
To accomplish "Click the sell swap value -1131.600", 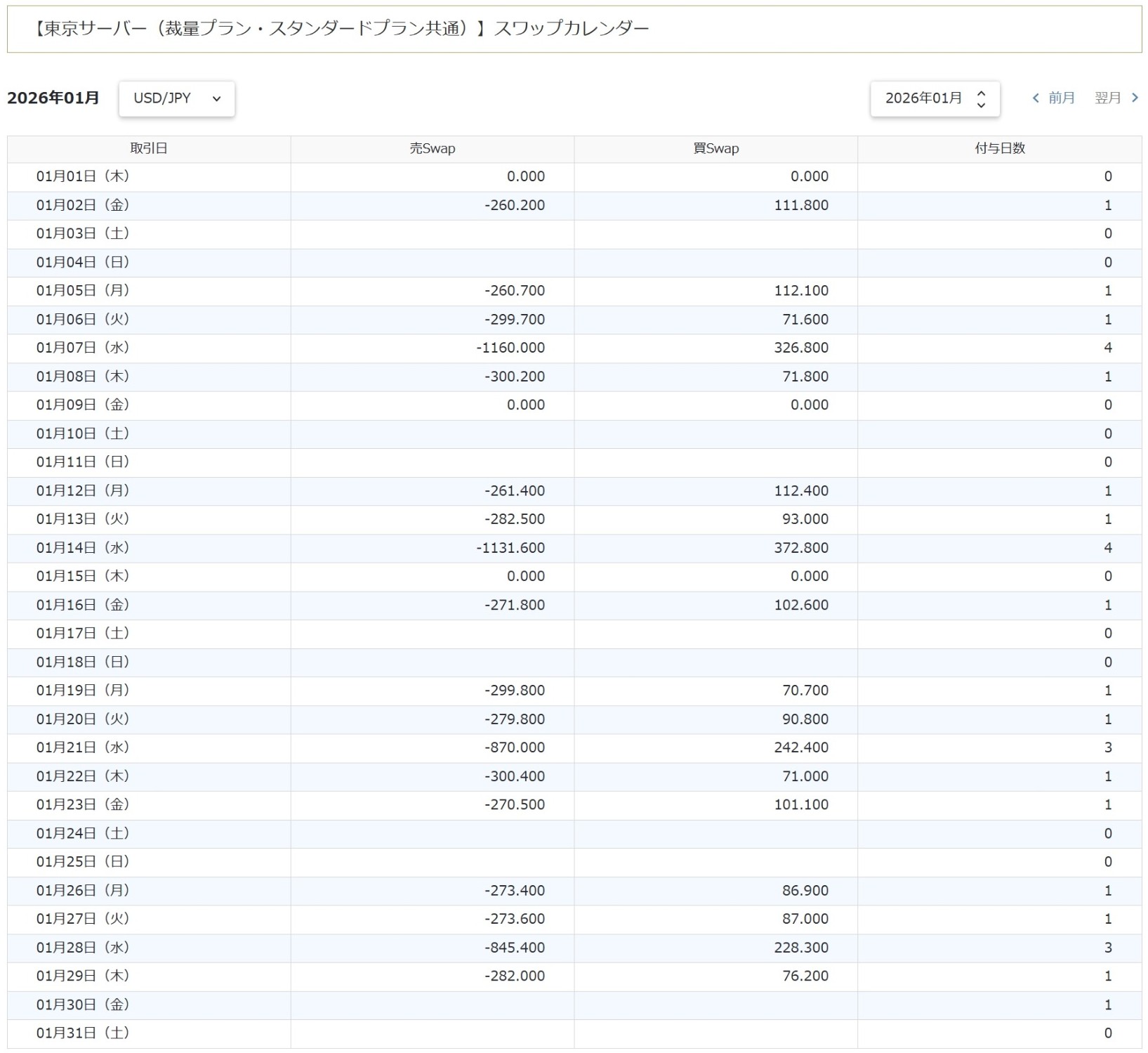I will (x=510, y=548).
